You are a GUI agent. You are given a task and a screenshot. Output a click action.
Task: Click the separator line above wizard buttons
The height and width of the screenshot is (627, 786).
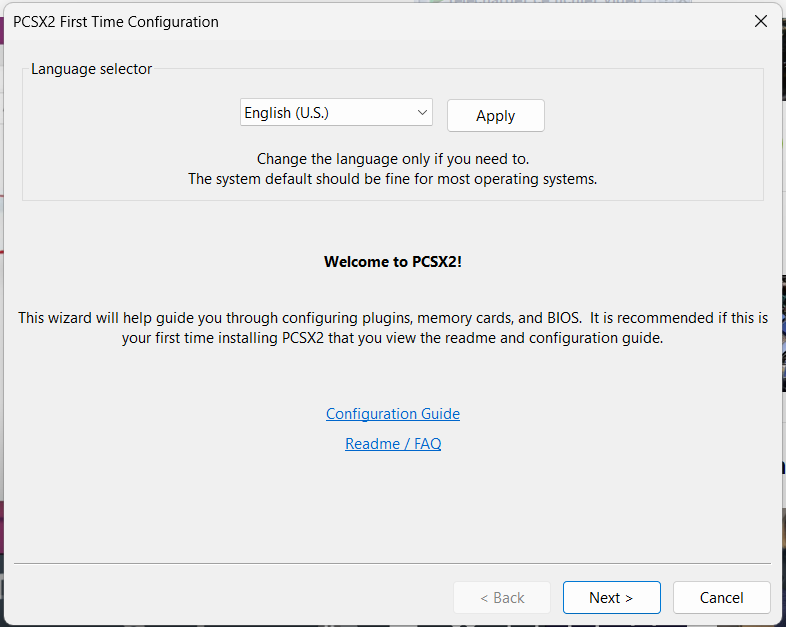(392, 563)
